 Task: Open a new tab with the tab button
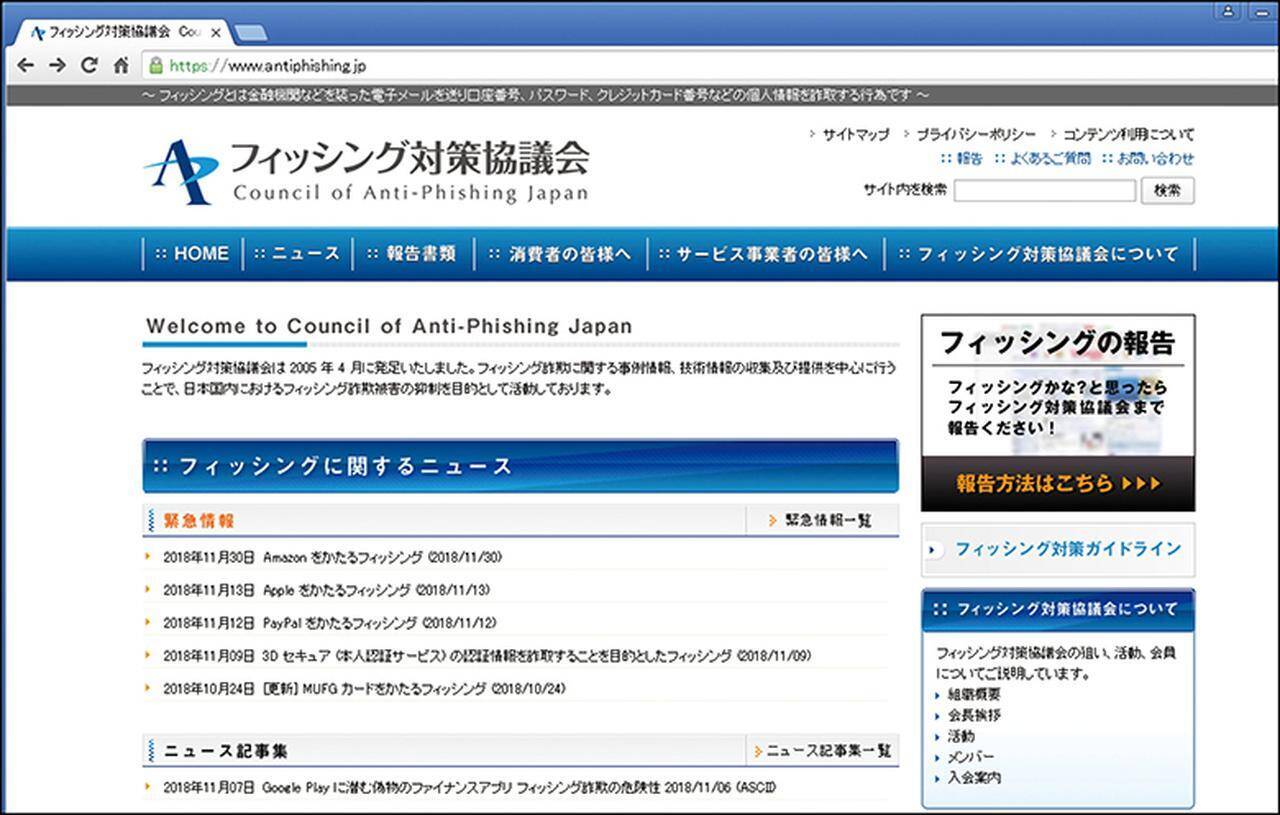coord(249,32)
